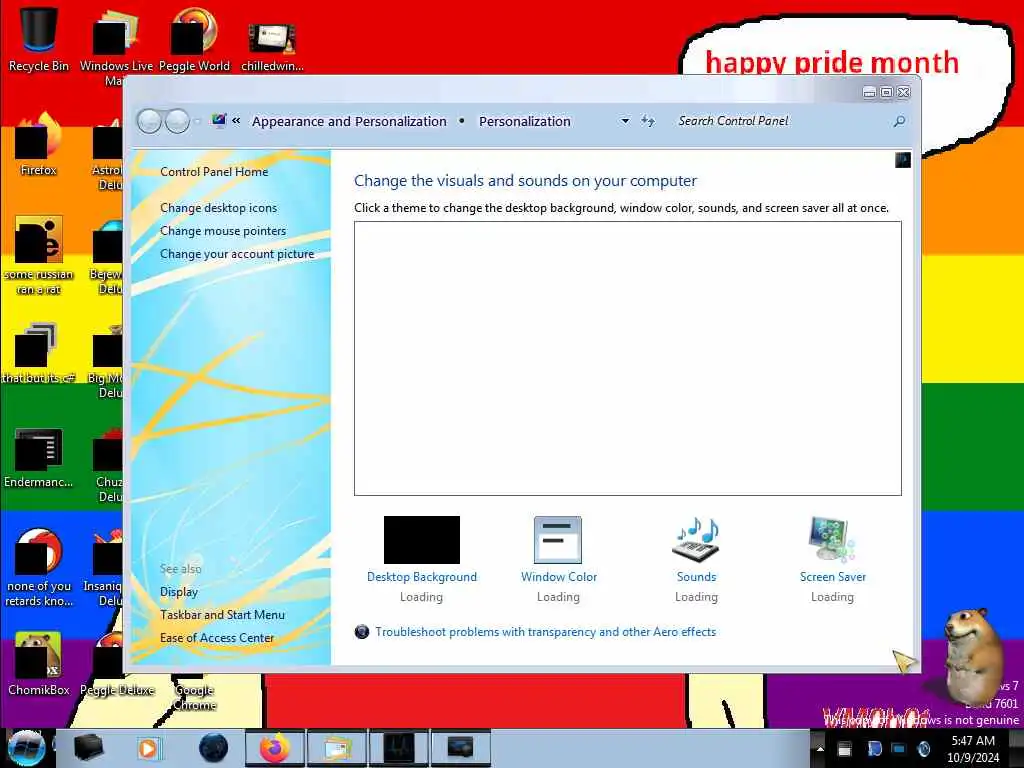Open Endermanc... desktop icon

coord(39,457)
